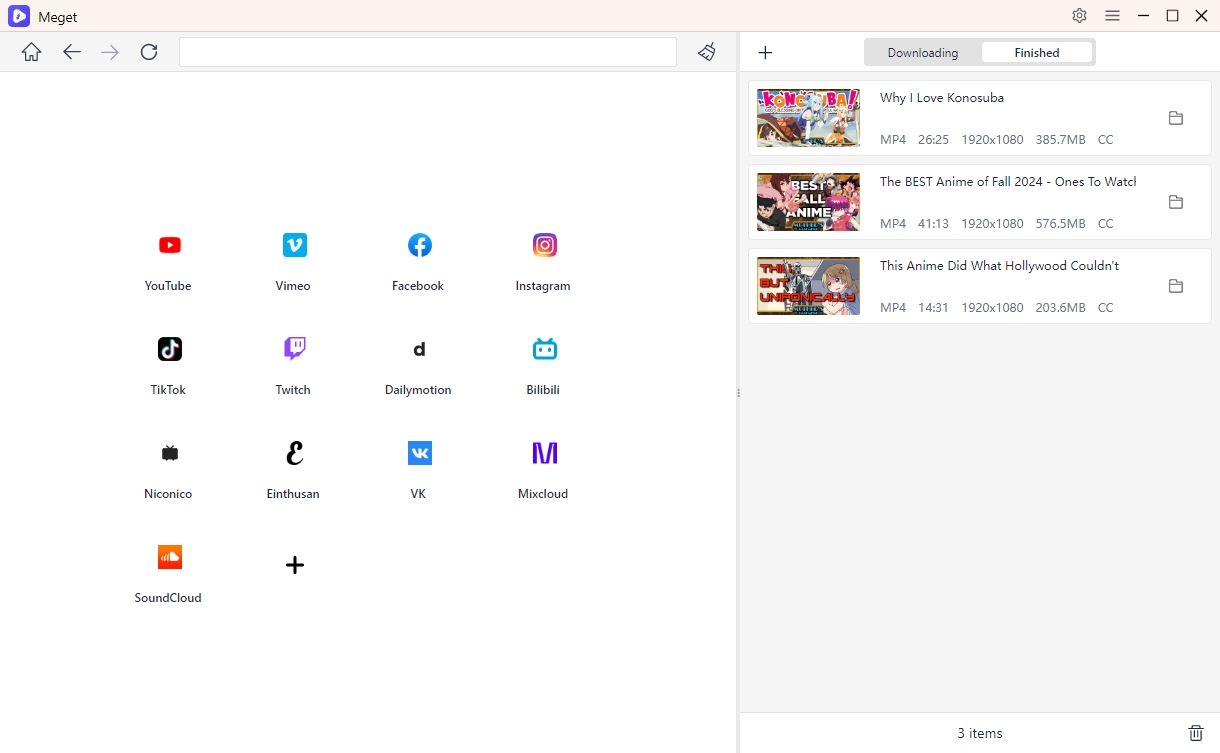
Task: Launch the TikTok shortcut icon
Action: coord(169,350)
